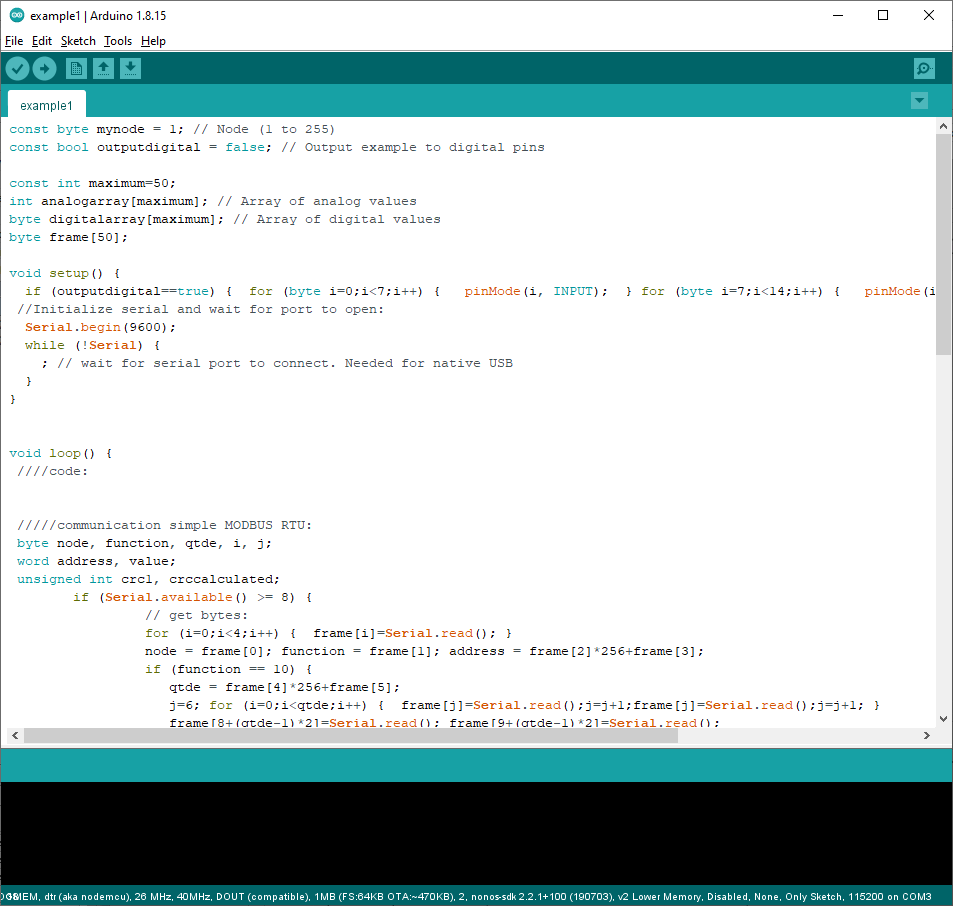953x906 pixels.
Task: Click the 'outputdigital = false' declaration line
Action: [x=277, y=147]
